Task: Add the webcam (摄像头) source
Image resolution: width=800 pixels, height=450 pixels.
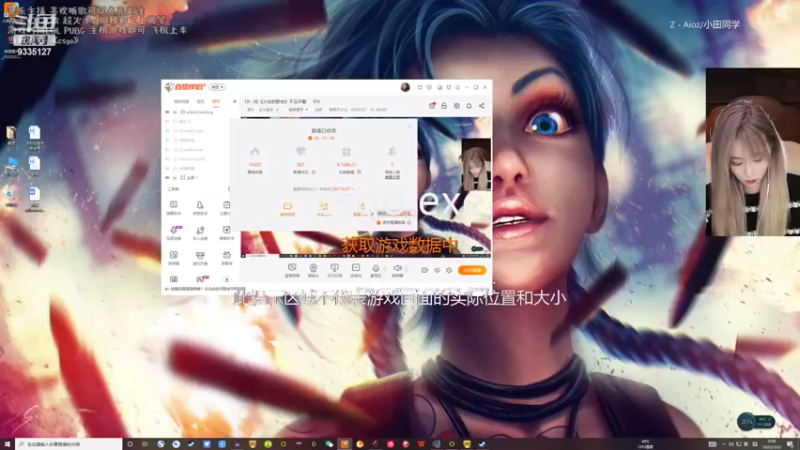Action: coord(313,270)
